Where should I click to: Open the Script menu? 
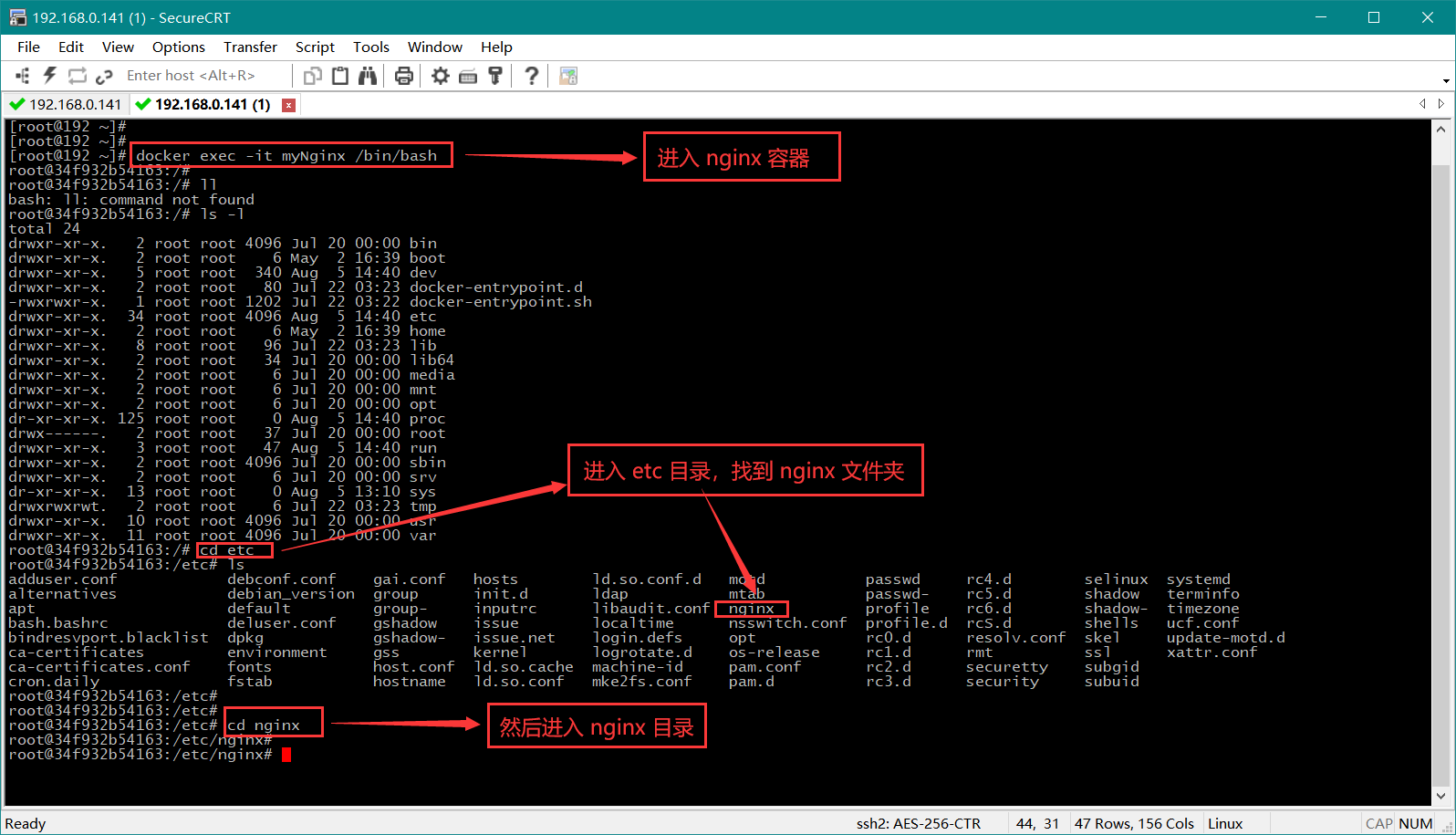(315, 47)
